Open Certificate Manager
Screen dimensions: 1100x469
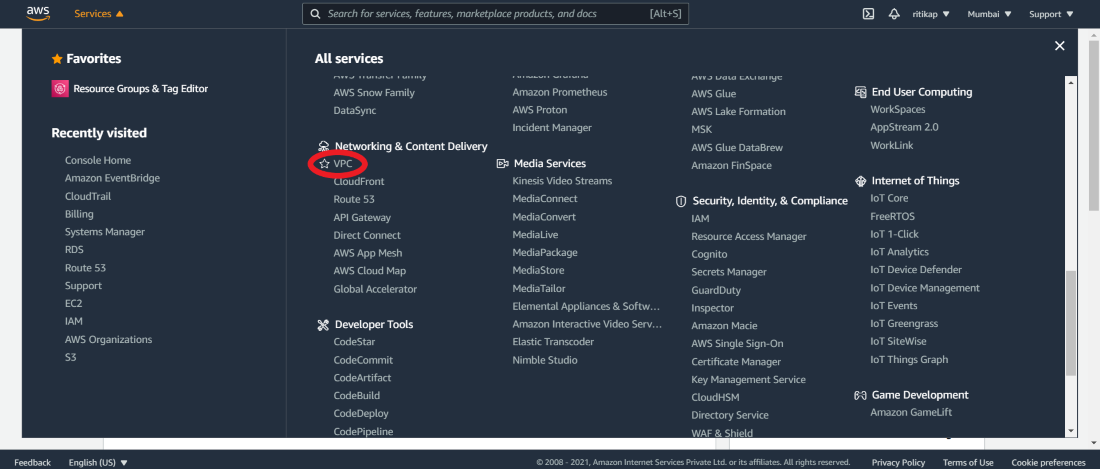pyautogui.click(x=736, y=362)
